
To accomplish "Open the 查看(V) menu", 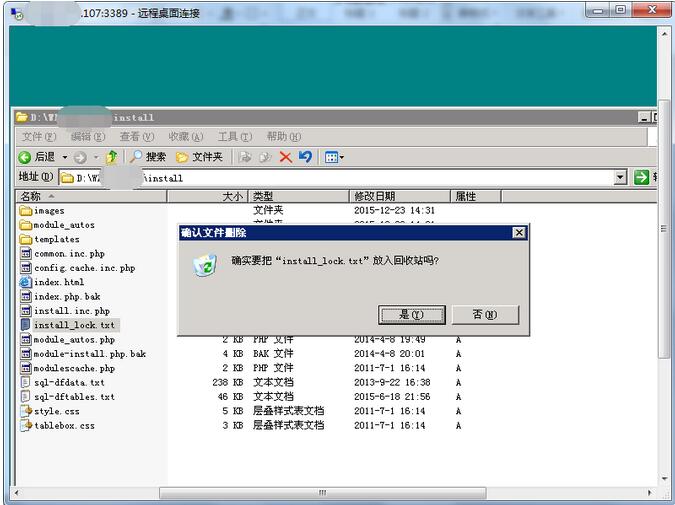I will (x=136, y=136).
